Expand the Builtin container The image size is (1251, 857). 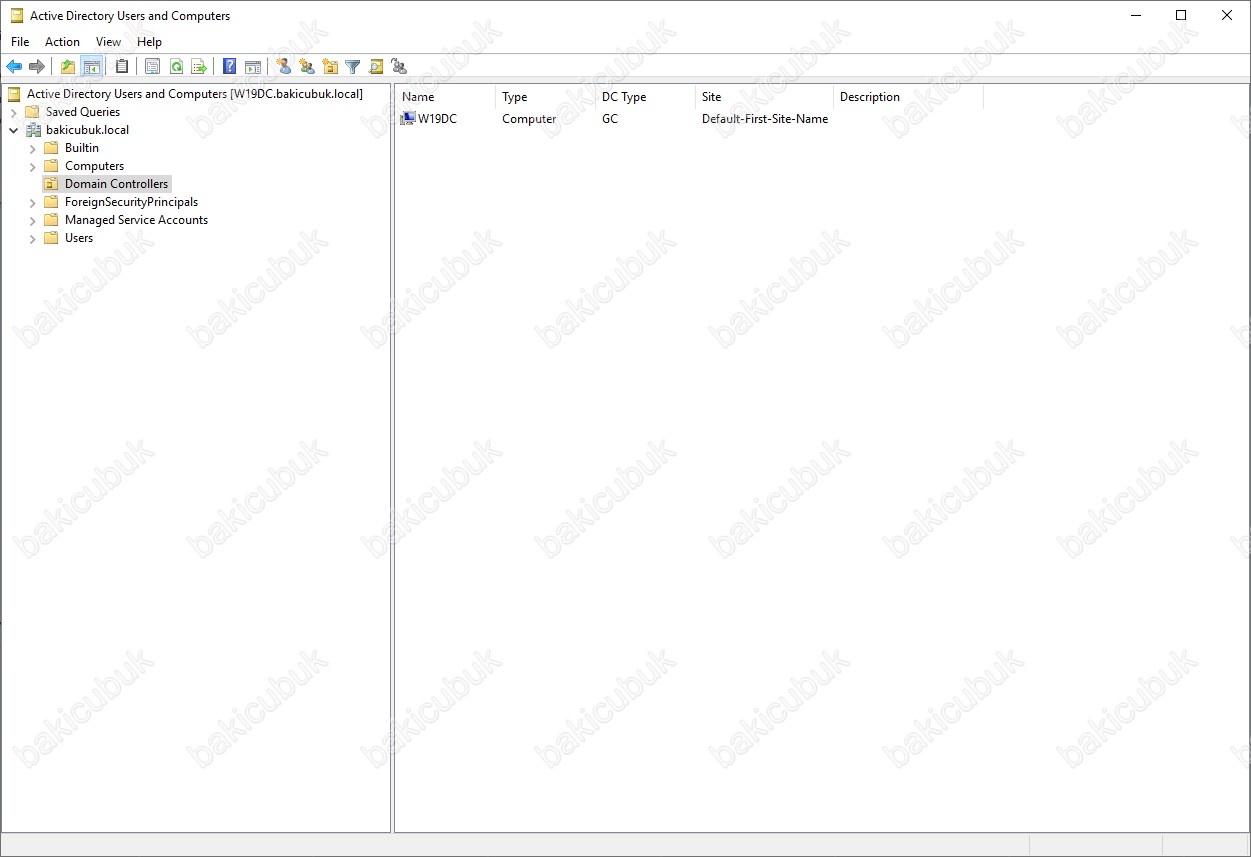tap(33, 148)
